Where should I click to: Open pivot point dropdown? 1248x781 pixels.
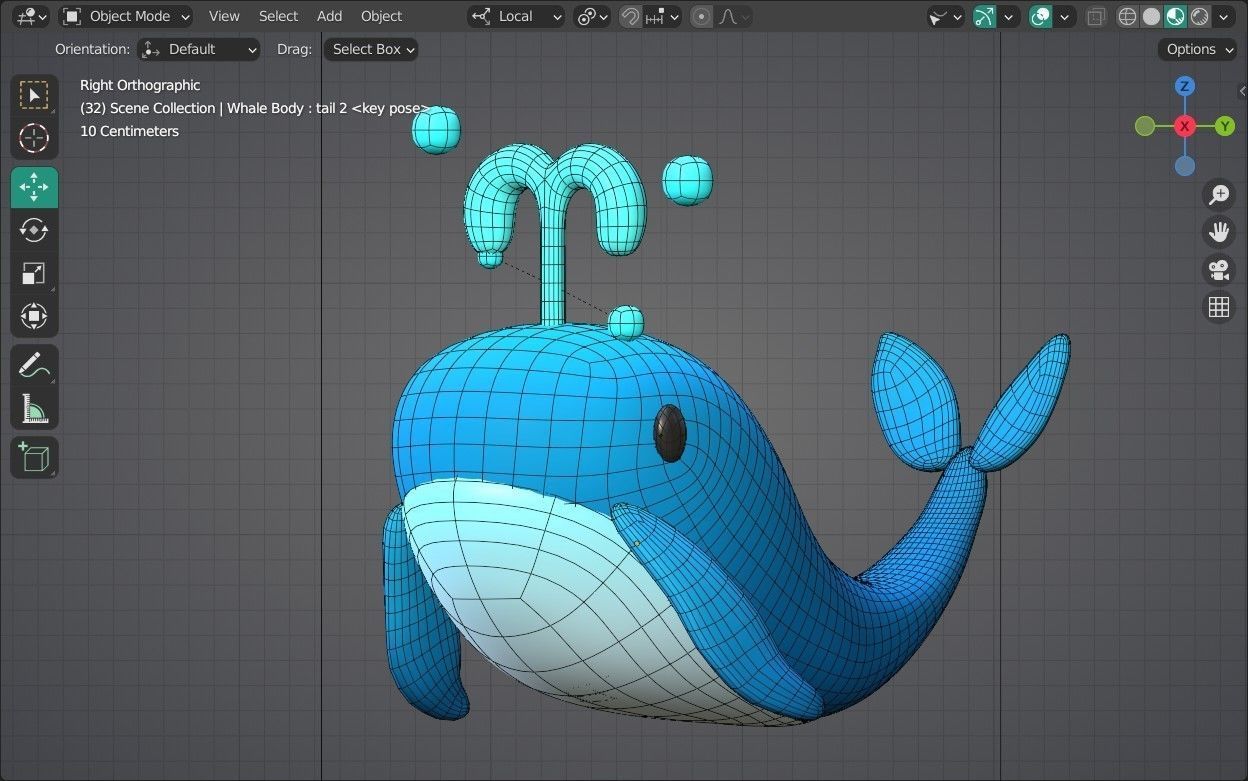click(x=592, y=16)
